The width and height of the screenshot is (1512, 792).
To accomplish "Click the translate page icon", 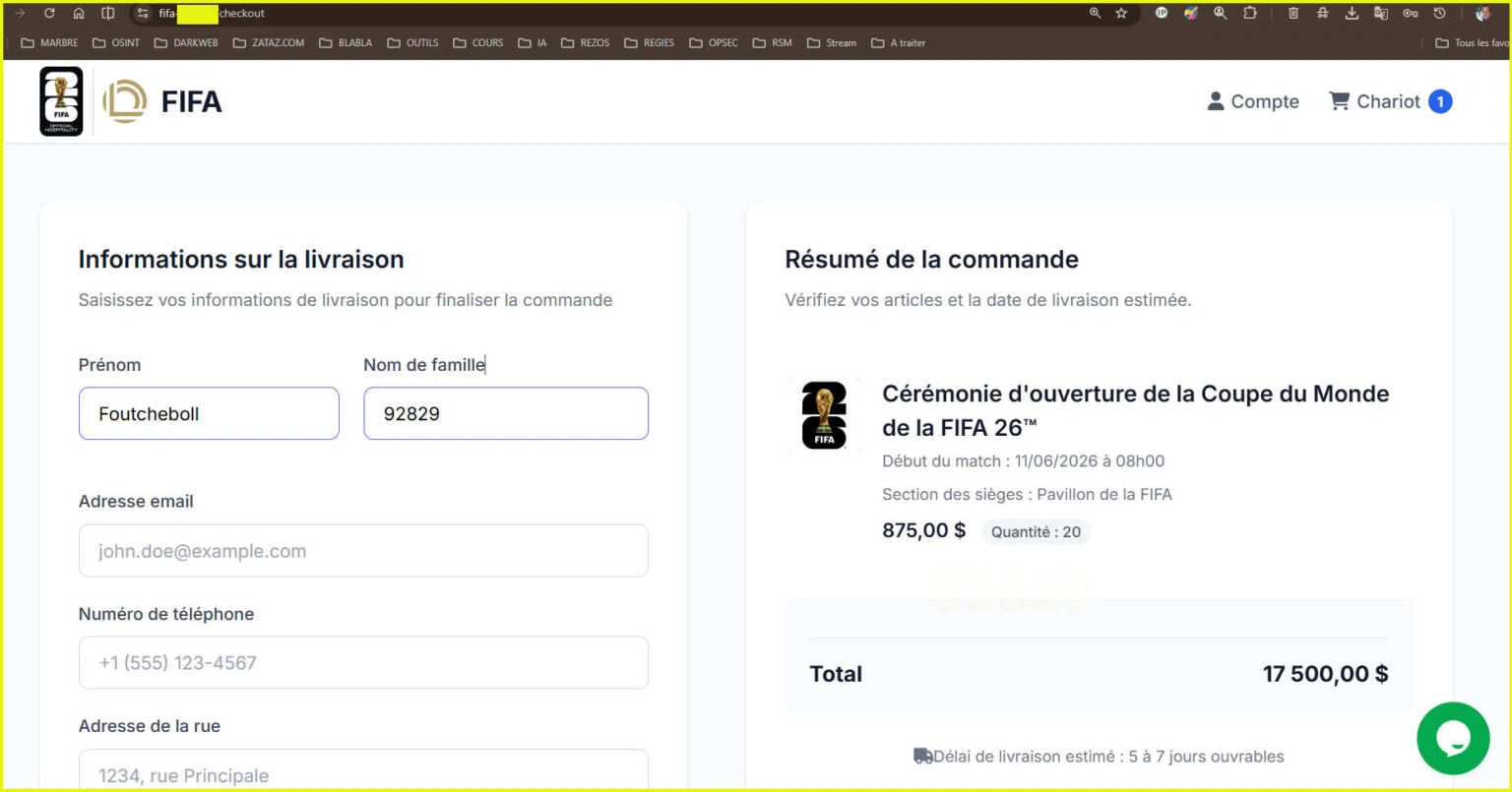I will (x=1381, y=14).
